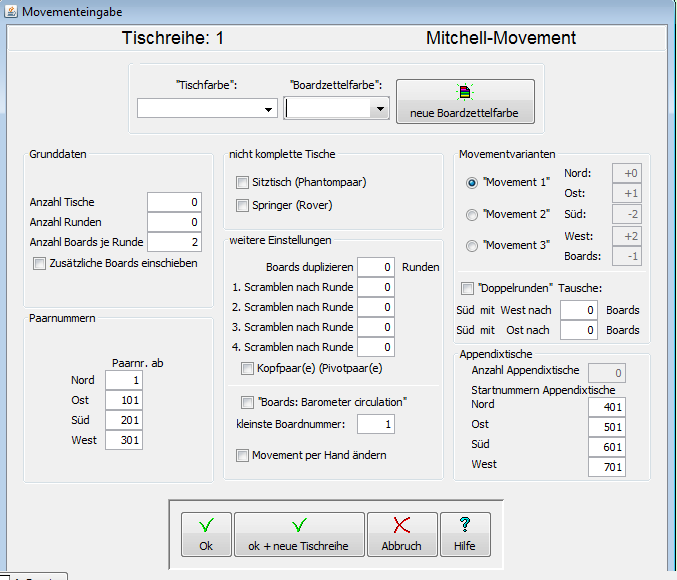This screenshot has width=677, height=580.
Task: Click Paarnummern Süd field with value 201
Action: coord(124,420)
